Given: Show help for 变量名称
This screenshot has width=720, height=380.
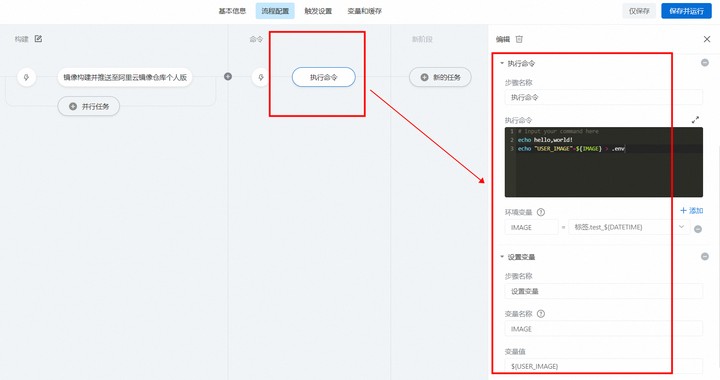Looking at the screenshot, I should [541, 314].
